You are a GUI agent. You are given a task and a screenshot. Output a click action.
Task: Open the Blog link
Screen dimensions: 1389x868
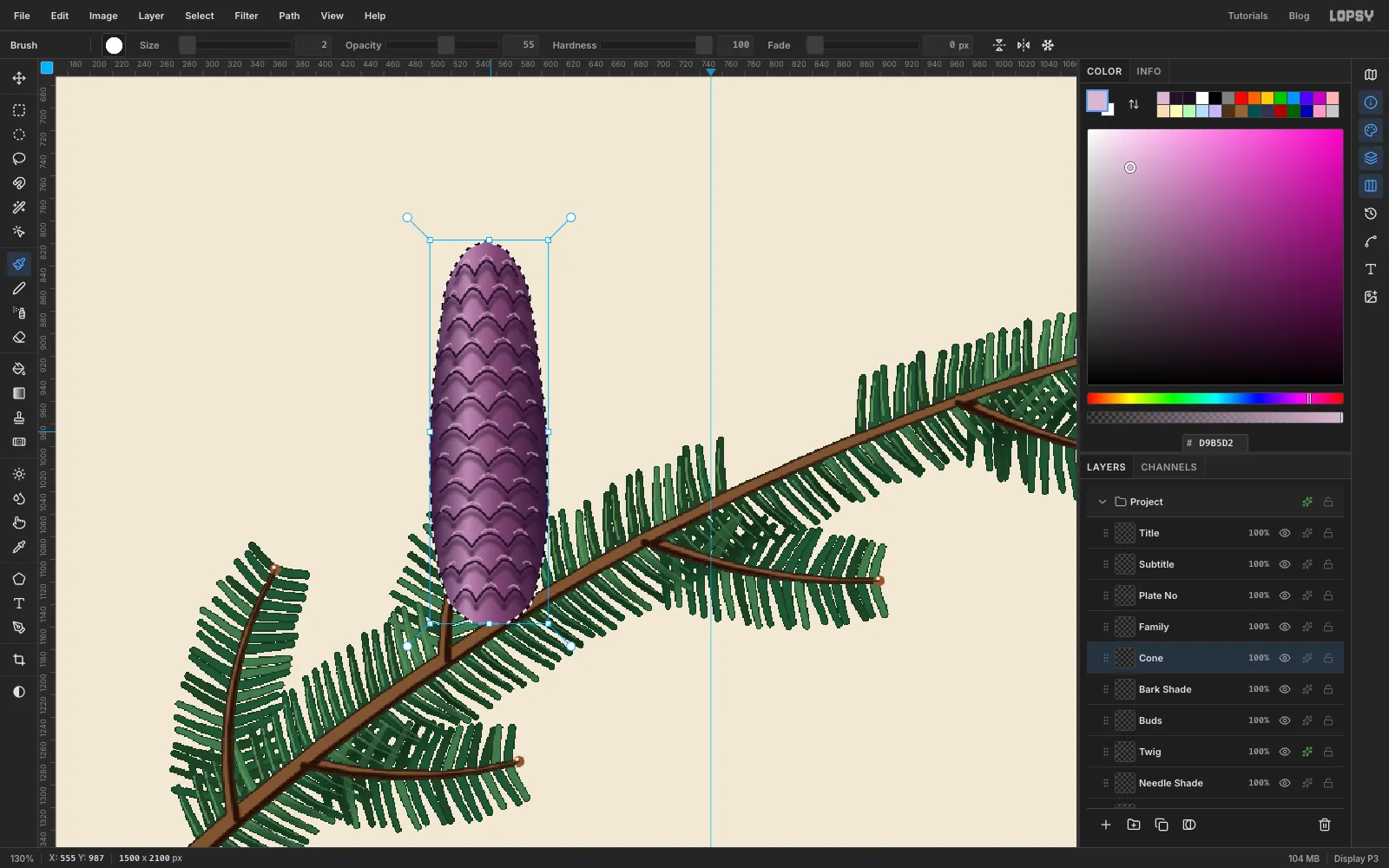click(1299, 16)
